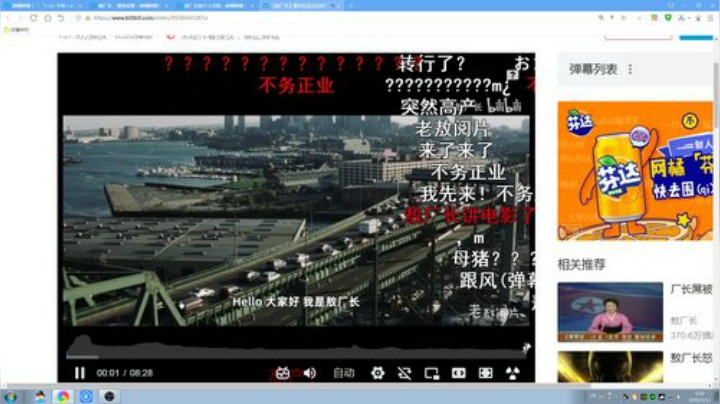Open danmaku list more options dots
The height and width of the screenshot is (404, 720).
pyautogui.click(x=630, y=69)
